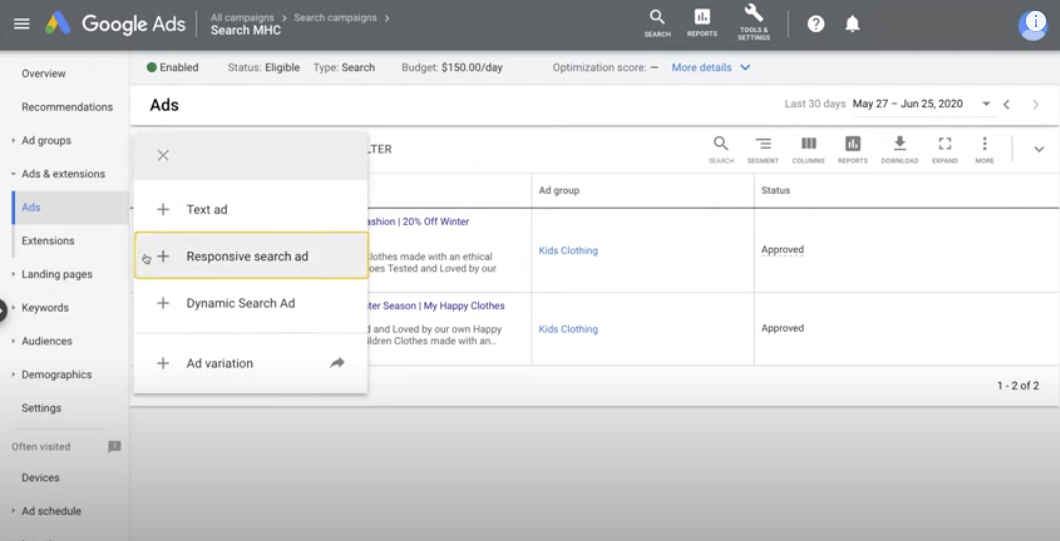Viewport: 1060px width, 541px height.
Task: Collapse the chart with the chevron
Action: pyautogui.click(x=1039, y=149)
